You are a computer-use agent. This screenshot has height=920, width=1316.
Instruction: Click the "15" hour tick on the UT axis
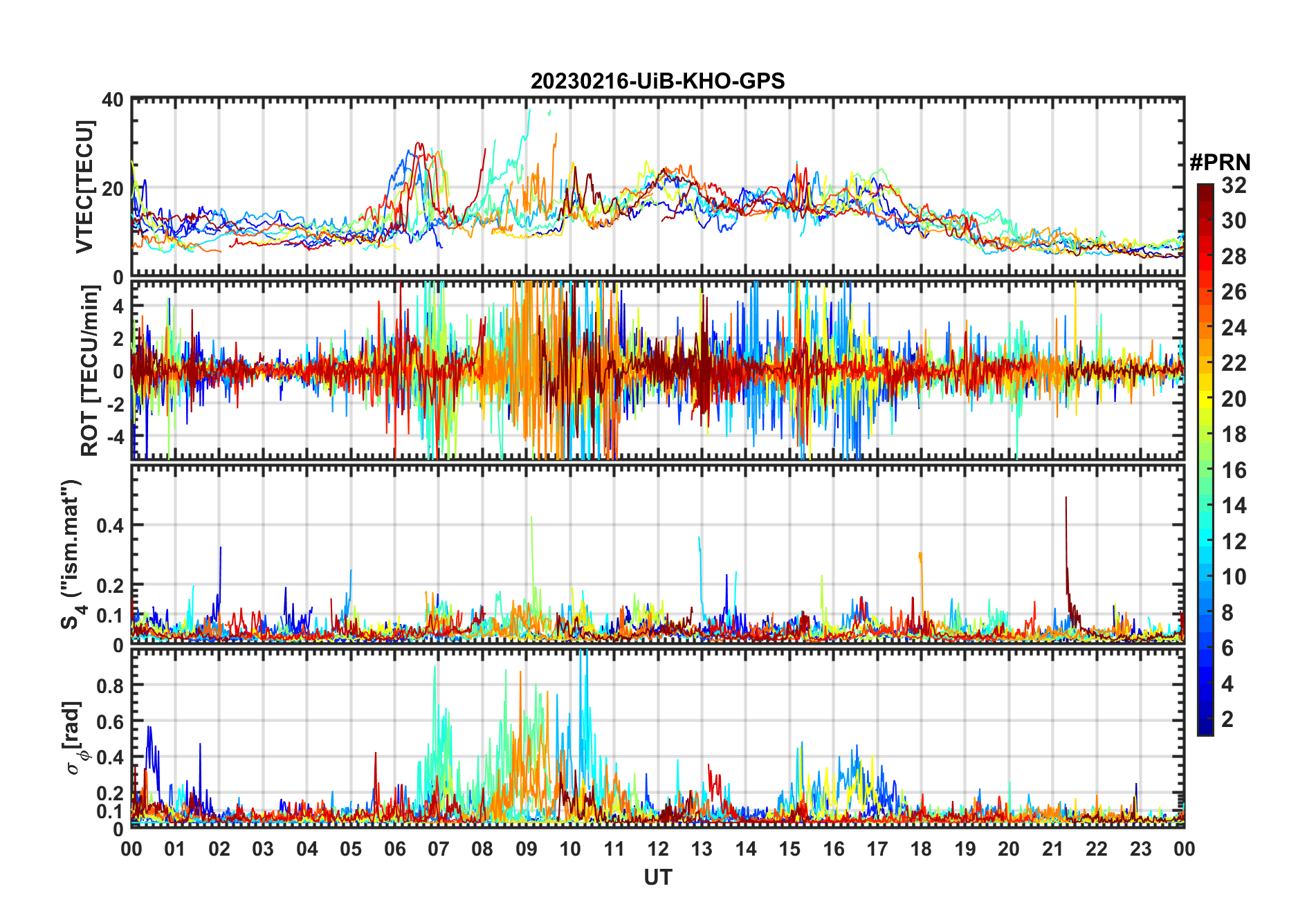pyautogui.click(x=789, y=849)
